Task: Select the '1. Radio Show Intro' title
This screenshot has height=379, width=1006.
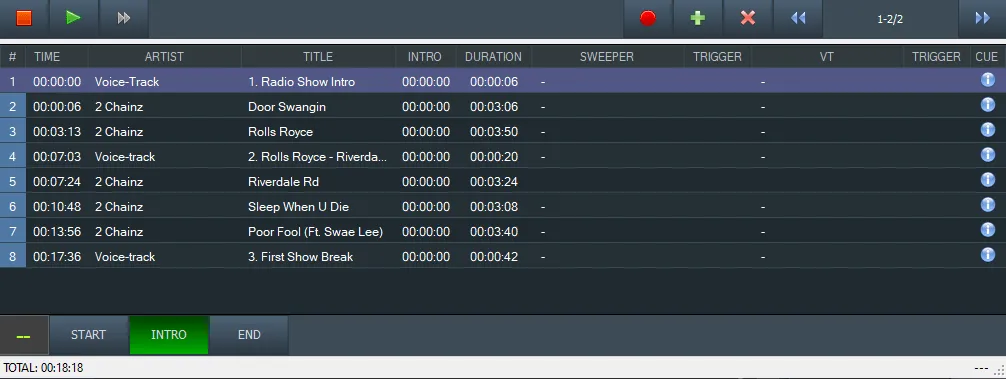Action: pyautogui.click(x=302, y=82)
